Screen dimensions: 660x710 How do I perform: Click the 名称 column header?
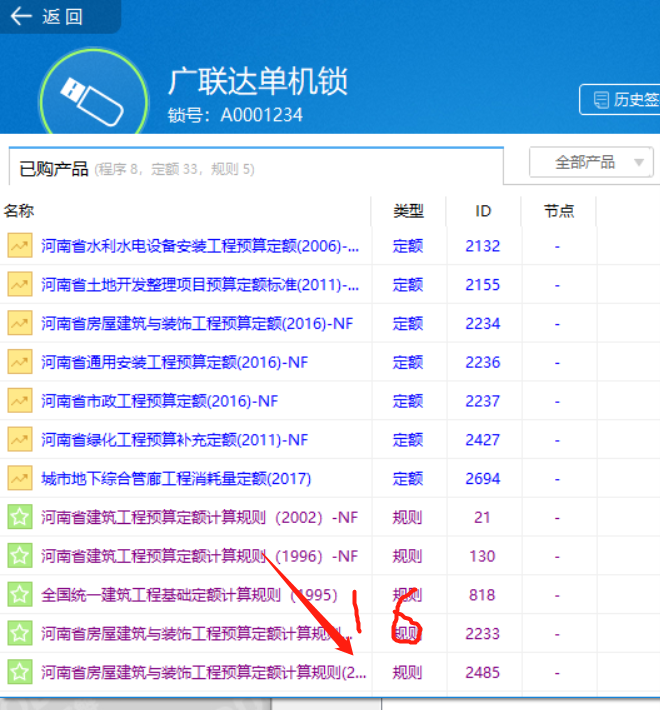pyautogui.click(x=19, y=211)
